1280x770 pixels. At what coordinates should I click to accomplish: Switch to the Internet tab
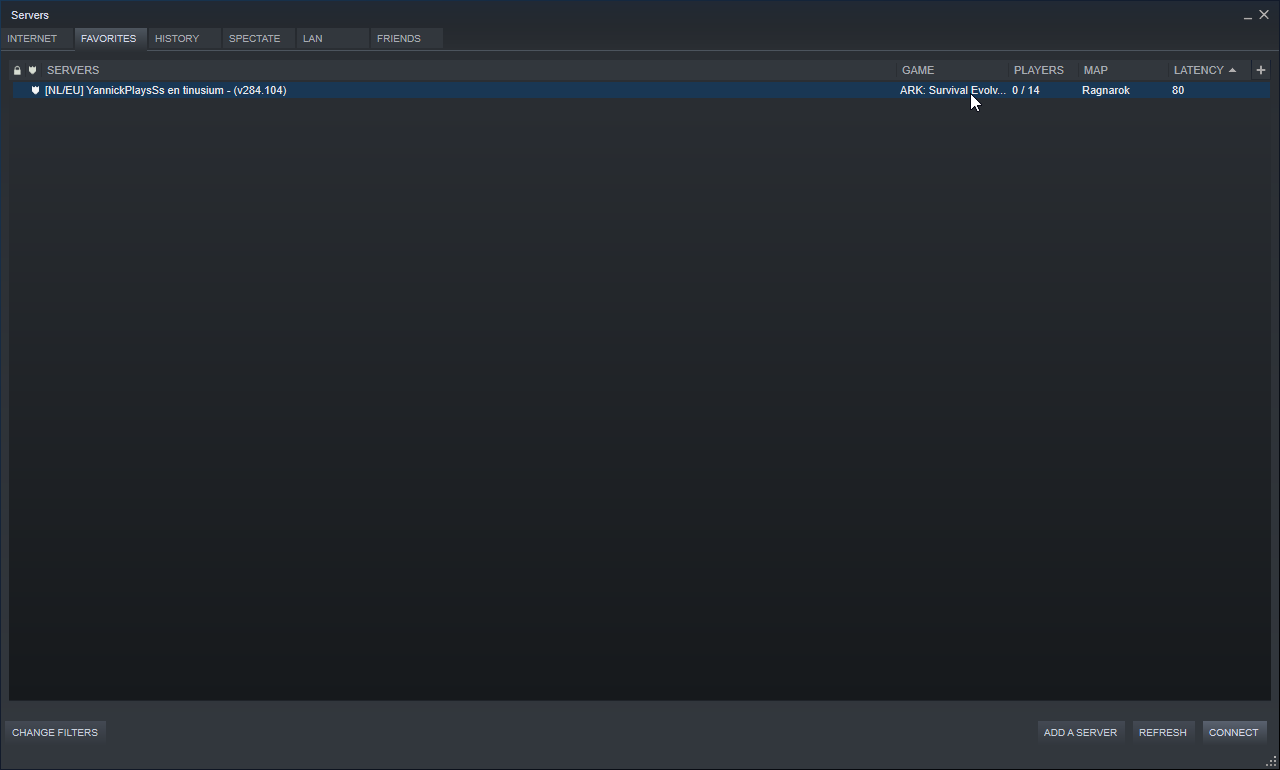coord(32,39)
